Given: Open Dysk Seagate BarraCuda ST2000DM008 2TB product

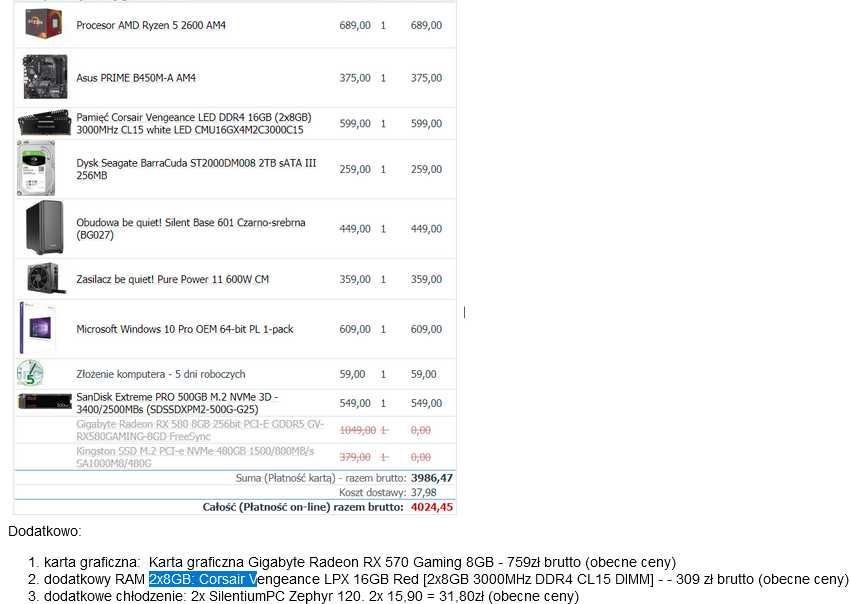Looking at the screenshot, I should tap(196, 169).
